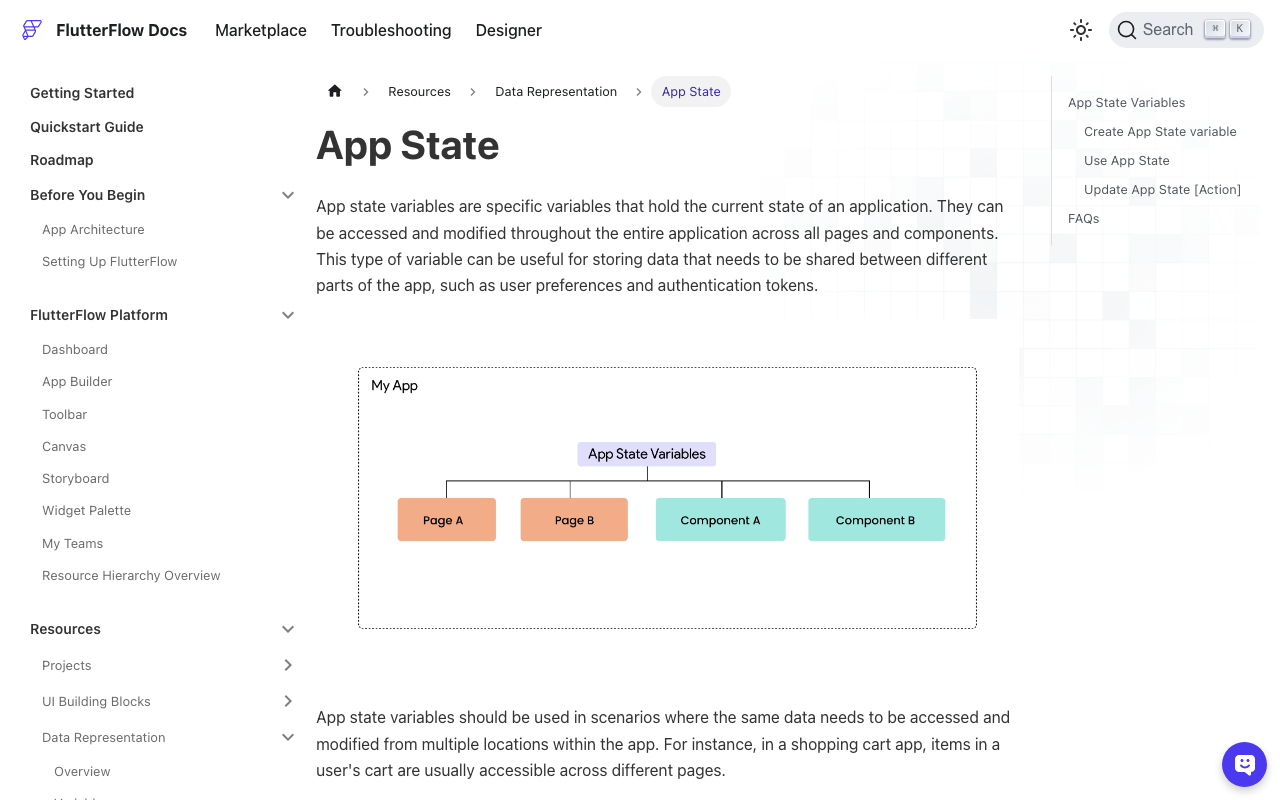The height and width of the screenshot is (800, 1280).
Task: Expand the Projects submenu chevron
Action: tap(288, 665)
